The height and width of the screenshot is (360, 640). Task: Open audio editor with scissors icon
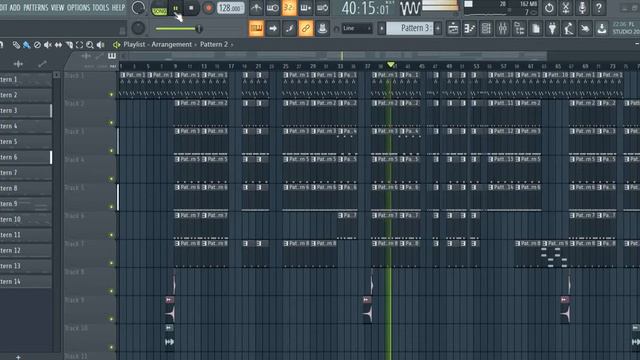point(566,8)
